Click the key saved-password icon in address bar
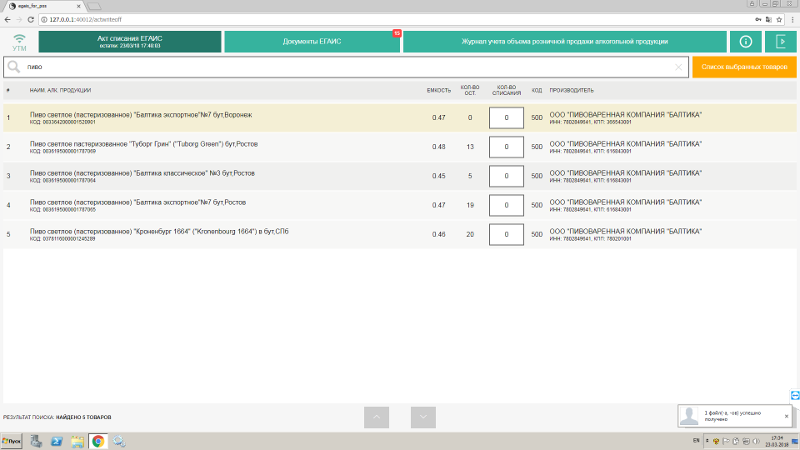Viewport: 800px width, 450px height. 758,19
